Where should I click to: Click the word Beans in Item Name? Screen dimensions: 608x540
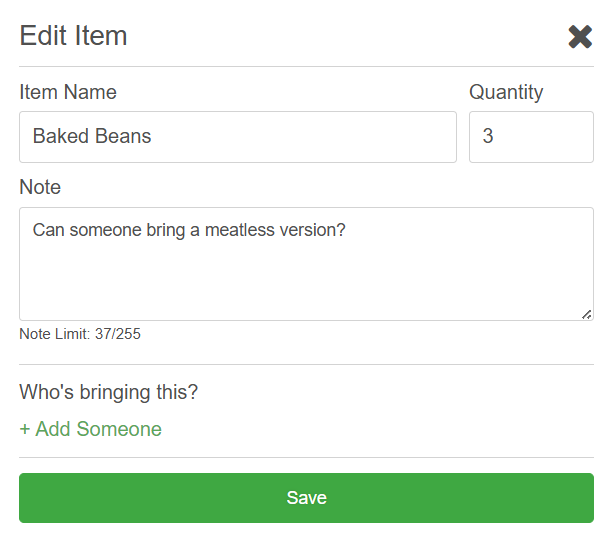tap(124, 136)
